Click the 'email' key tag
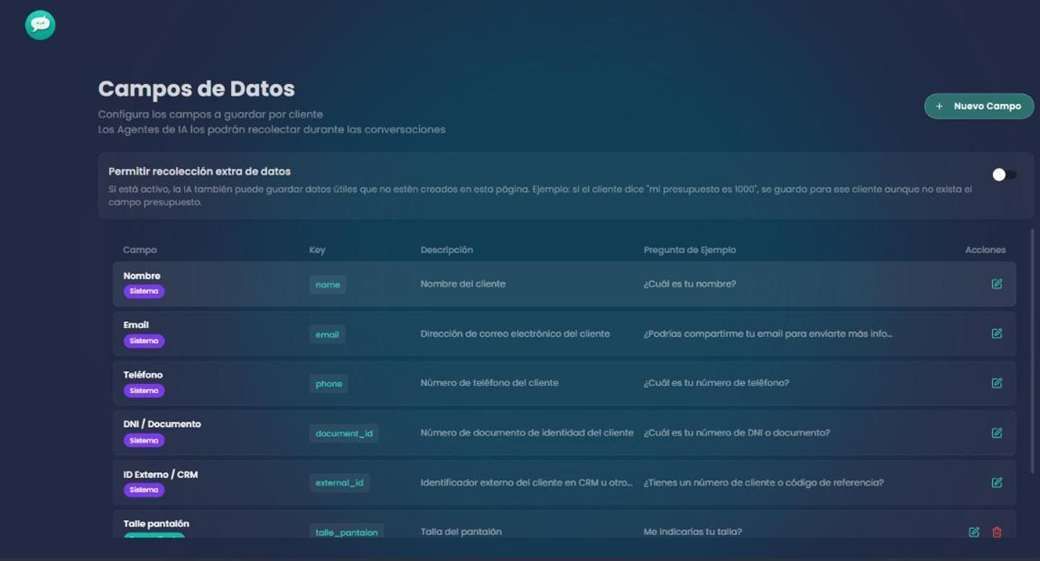1040x561 pixels. (x=327, y=334)
